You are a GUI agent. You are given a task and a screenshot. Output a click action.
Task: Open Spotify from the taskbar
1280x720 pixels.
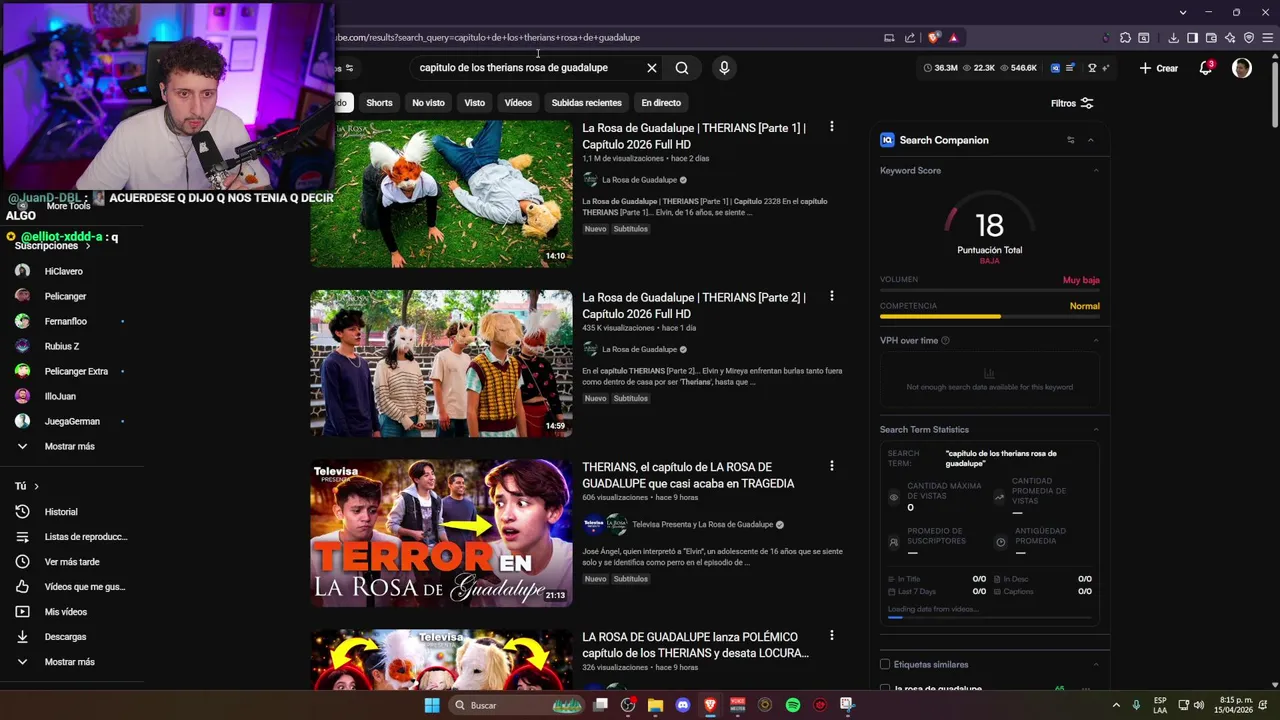793,705
